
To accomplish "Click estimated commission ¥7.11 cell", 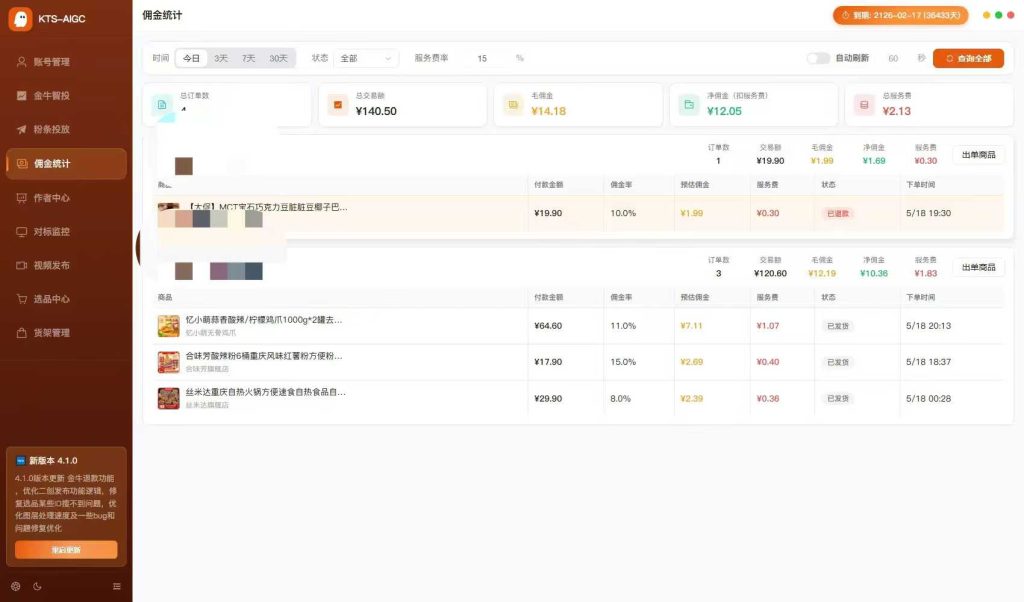I will pos(691,326).
